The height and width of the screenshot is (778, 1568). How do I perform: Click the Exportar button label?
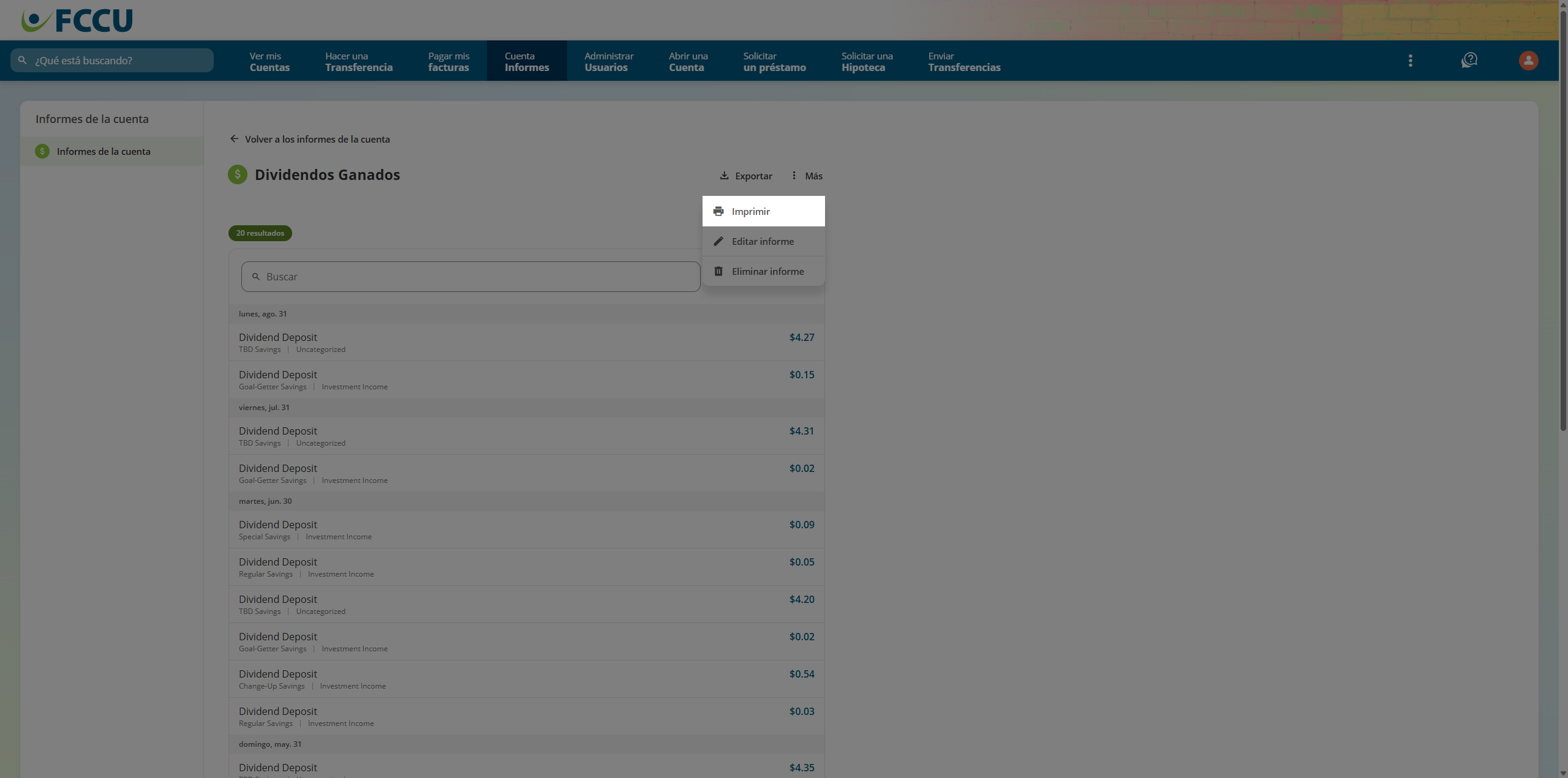pos(753,176)
